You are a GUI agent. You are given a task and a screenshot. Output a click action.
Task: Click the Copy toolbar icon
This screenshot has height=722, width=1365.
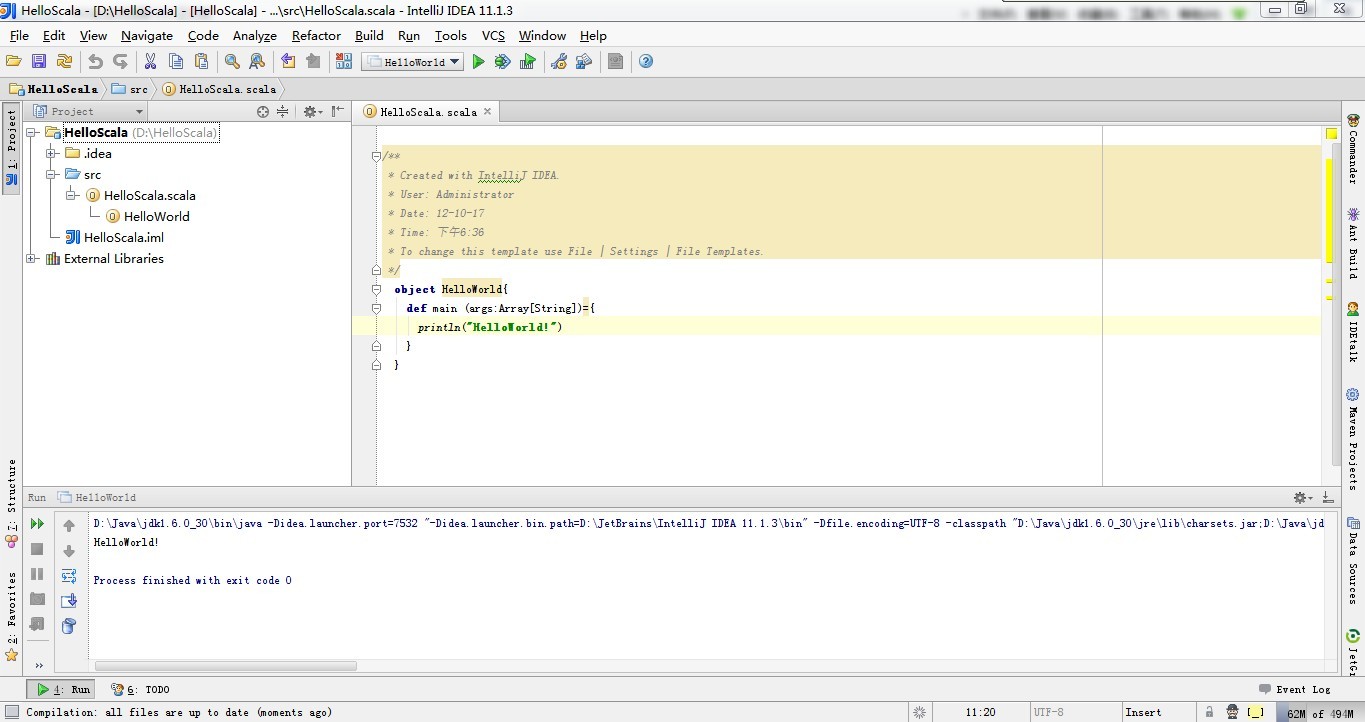[x=175, y=62]
